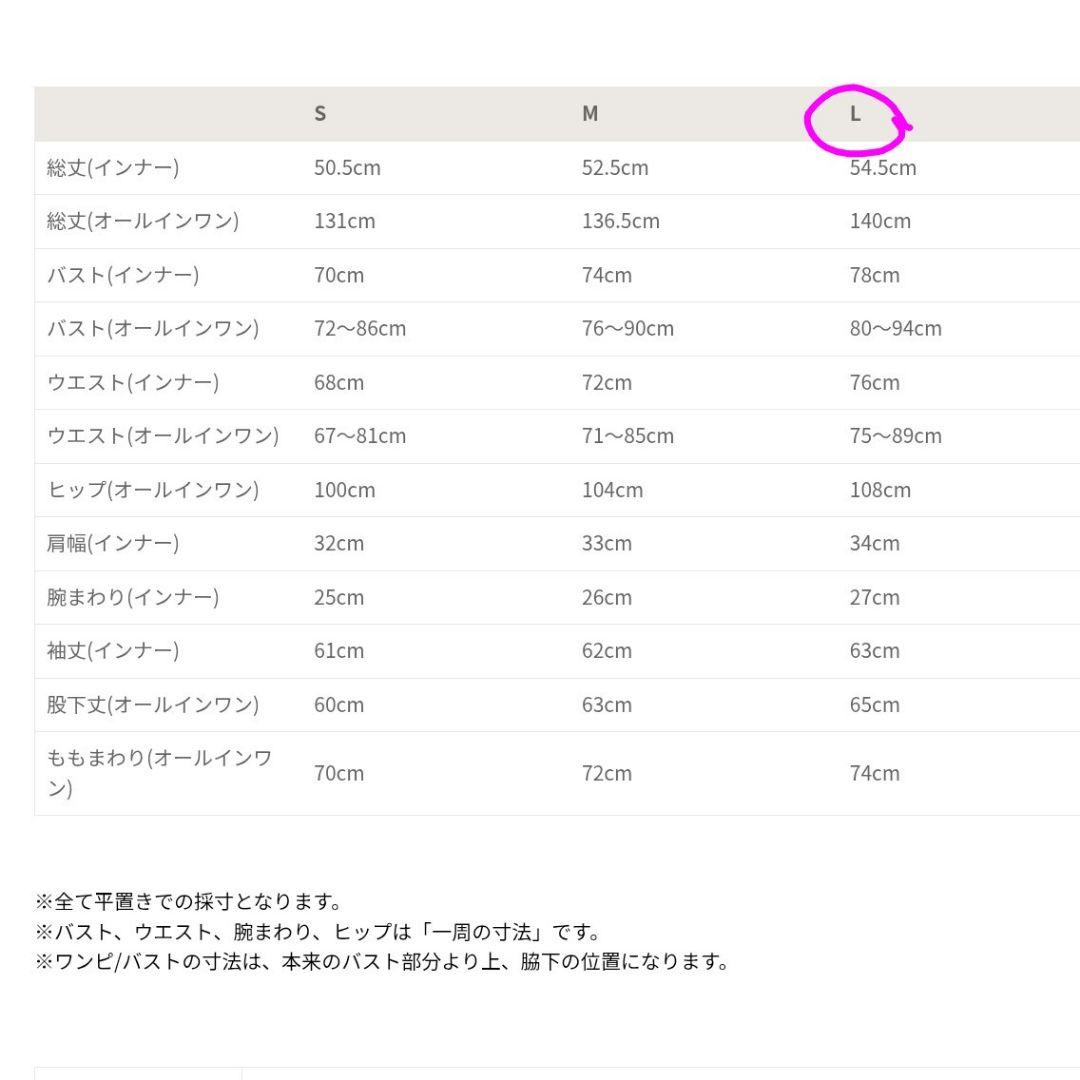
Task: Click the バスト(インナー) row label
Action: [123, 275]
